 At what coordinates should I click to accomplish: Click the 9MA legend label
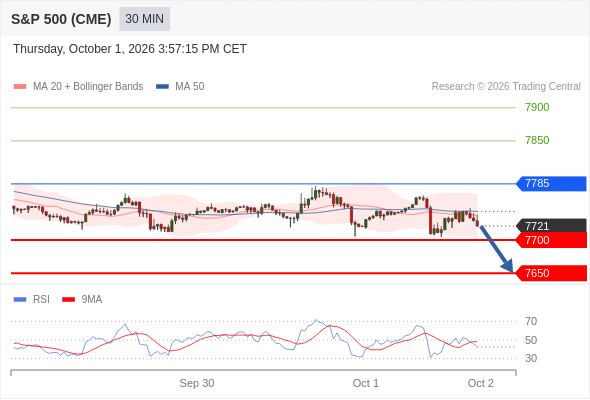tap(92, 300)
